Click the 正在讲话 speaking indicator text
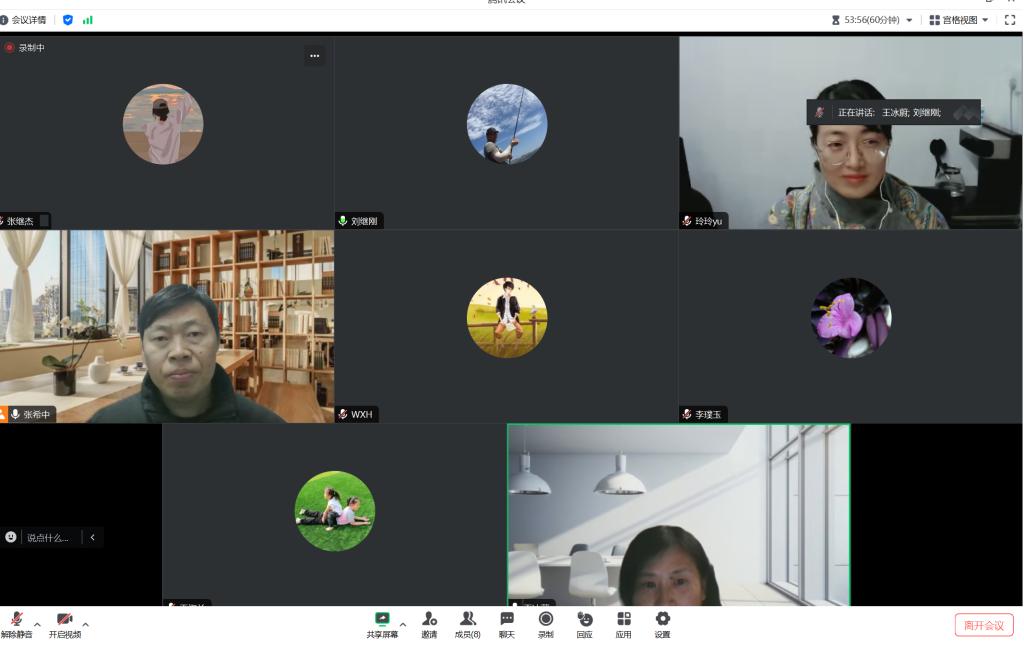 point(889,113)
